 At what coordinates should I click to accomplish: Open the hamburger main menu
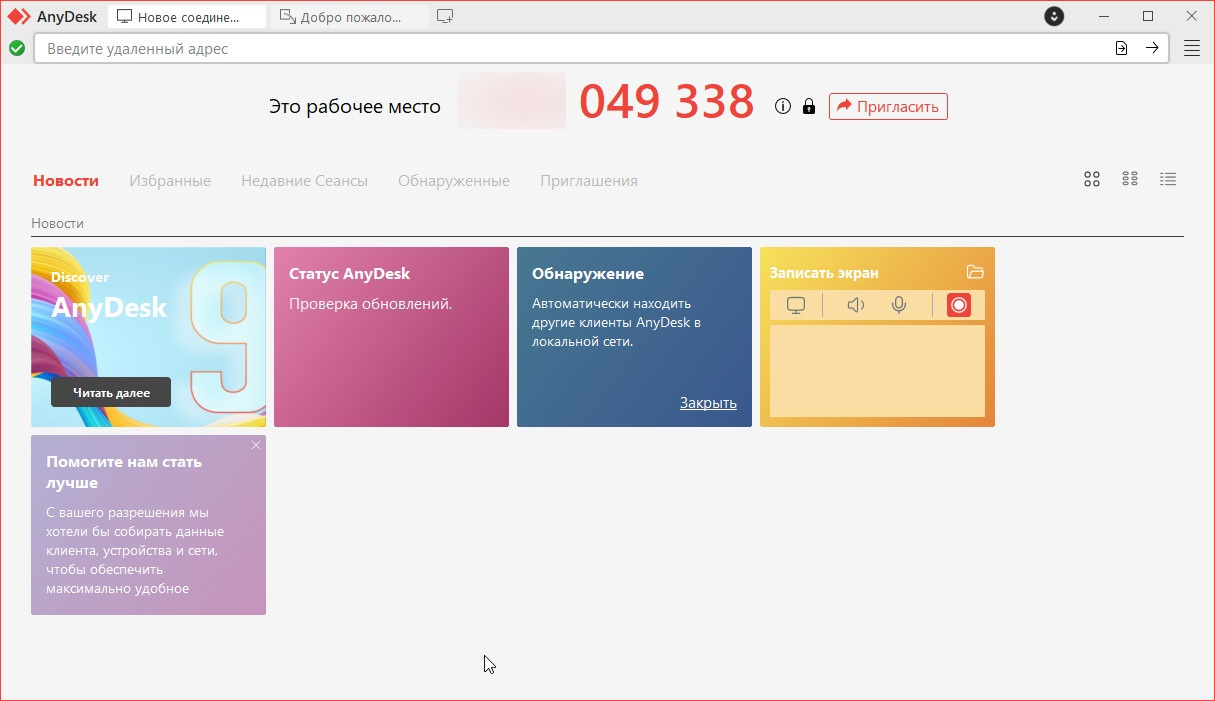[1192, 48]
